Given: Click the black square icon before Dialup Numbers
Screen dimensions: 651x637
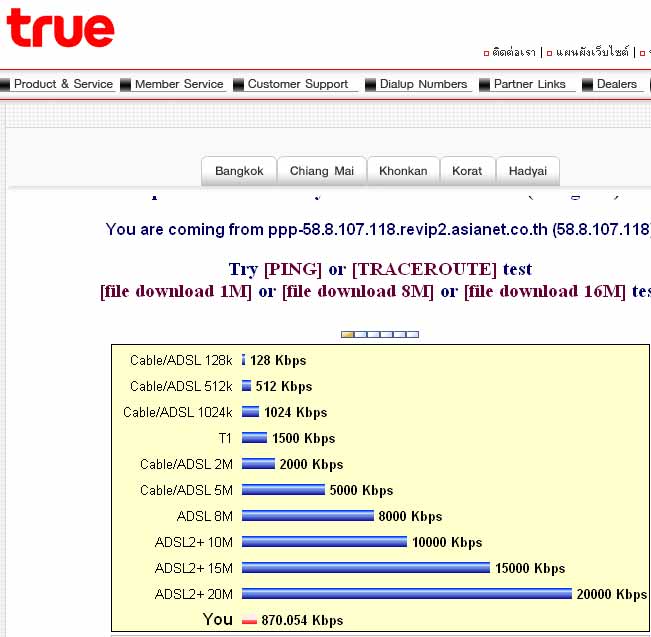Looking at the screenshot, I should click(370, 85).
